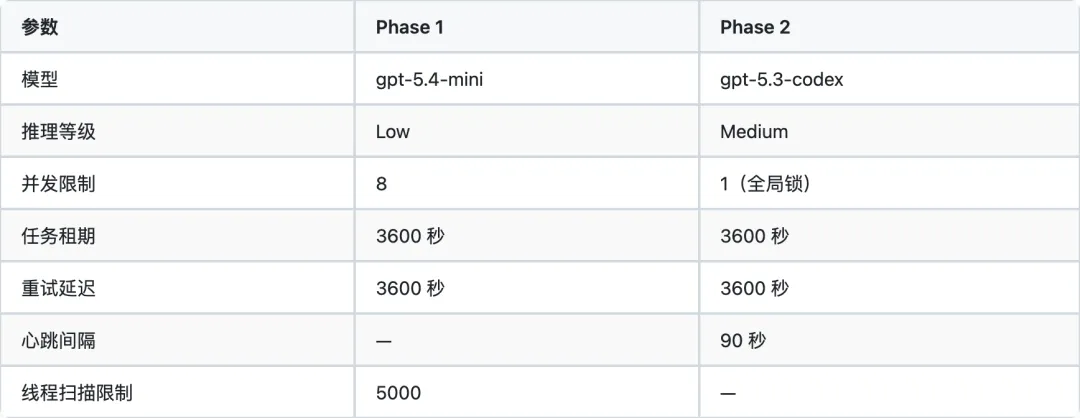The width and height of the screenshot is (1080, 418).
Task: Select Phase 1 任务租期 3600 秒 cell
Action: coord(410,236)
